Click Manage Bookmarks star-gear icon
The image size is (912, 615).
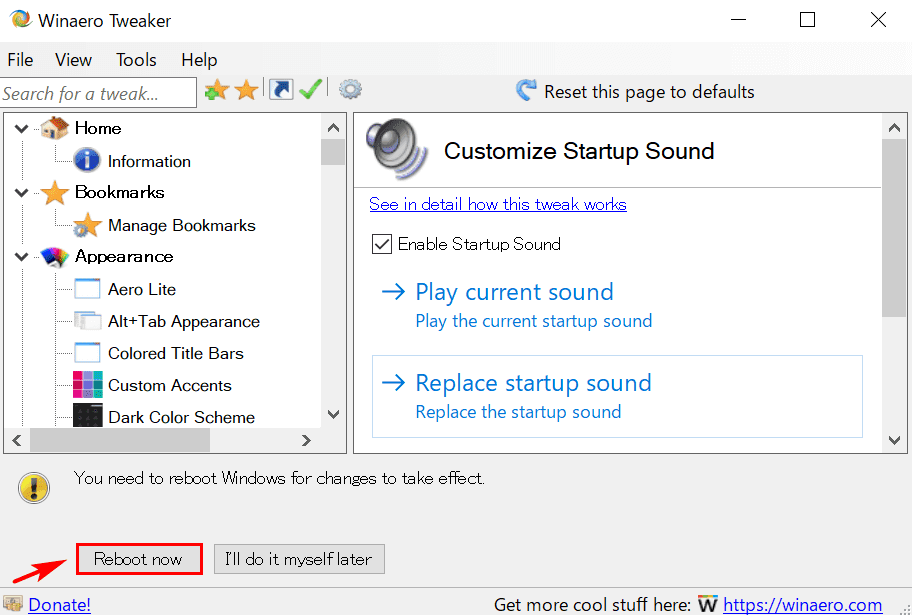coord(87,225)
